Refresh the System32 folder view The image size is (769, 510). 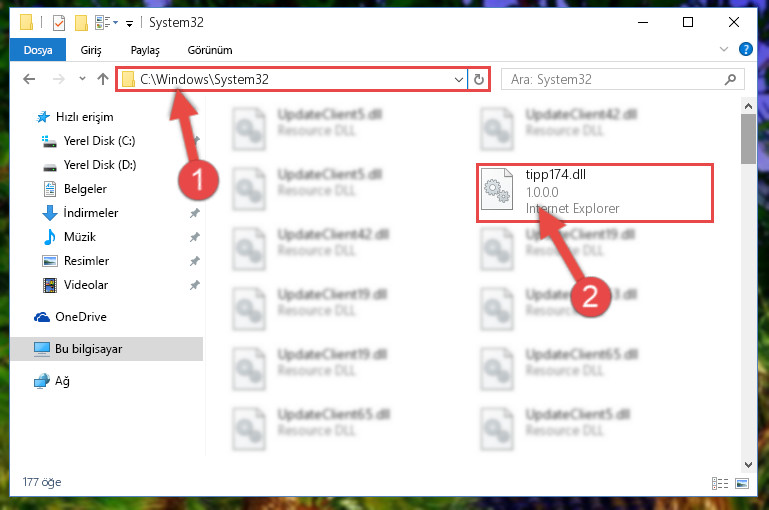click(x=479, y=79)
